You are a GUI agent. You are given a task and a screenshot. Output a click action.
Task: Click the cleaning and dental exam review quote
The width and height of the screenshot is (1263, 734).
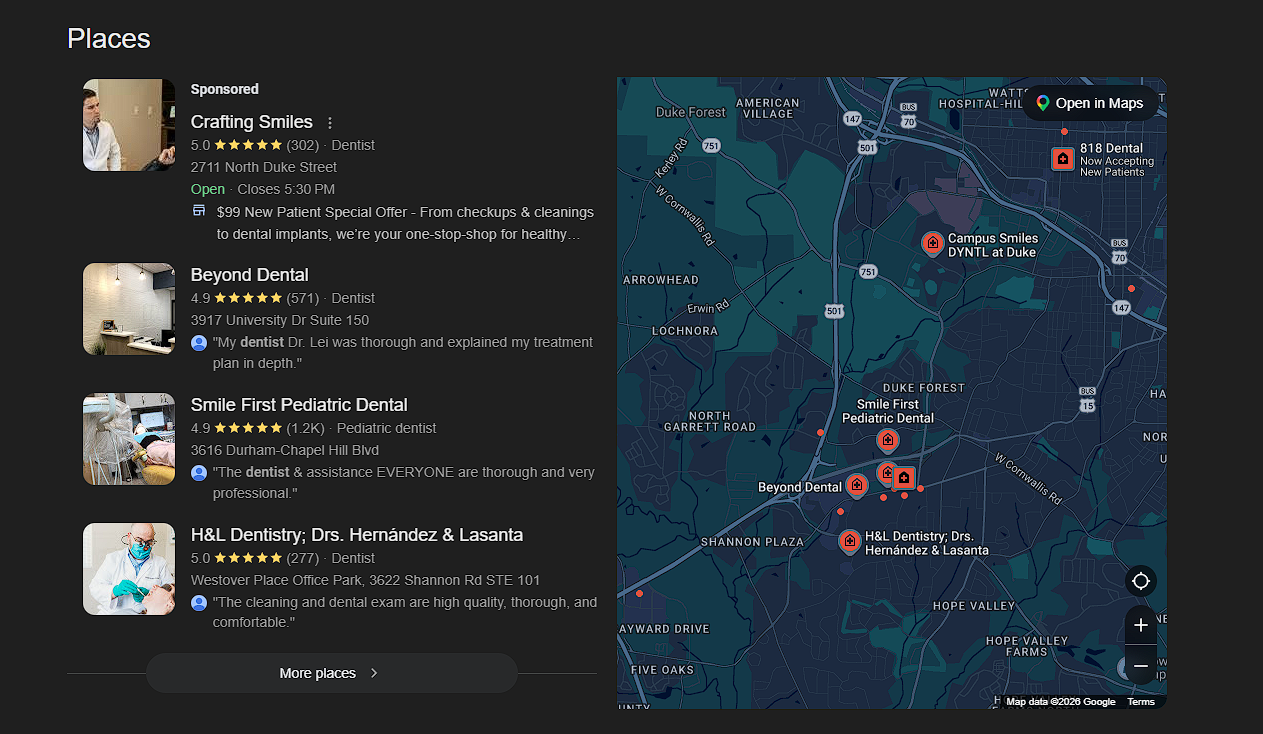tap(405, 613)
